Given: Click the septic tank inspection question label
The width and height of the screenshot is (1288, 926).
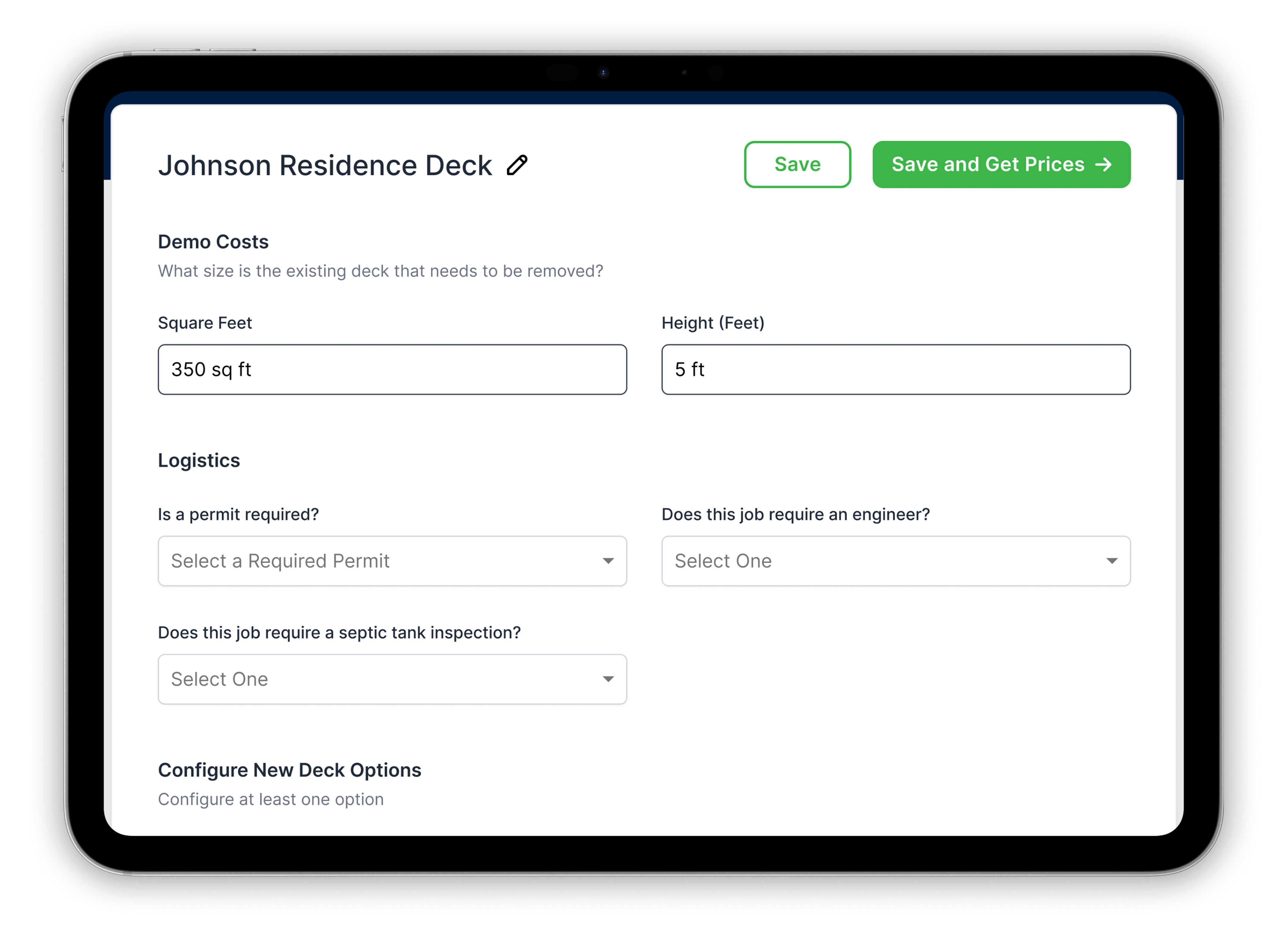Looking at the screenshot, I should click(x=339, y=632).
